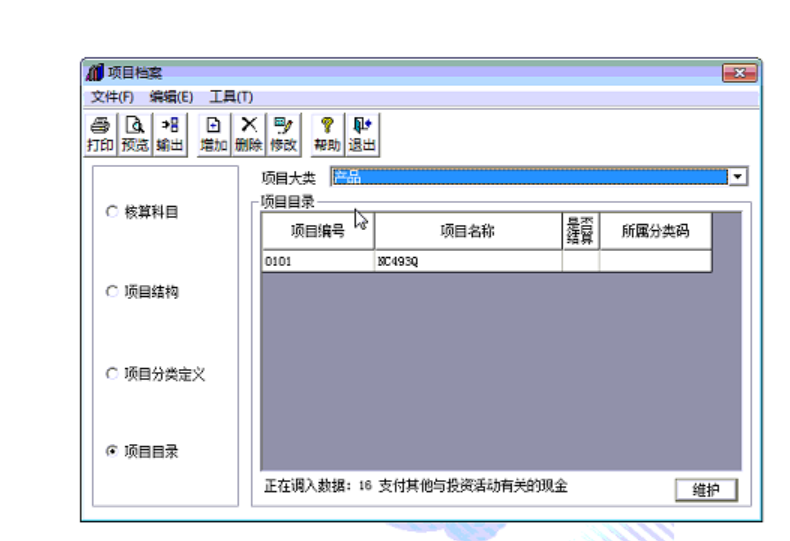Viewport: 790px width, 541px height.
Task: Click the 维护 button
Action: coord(706,490)
